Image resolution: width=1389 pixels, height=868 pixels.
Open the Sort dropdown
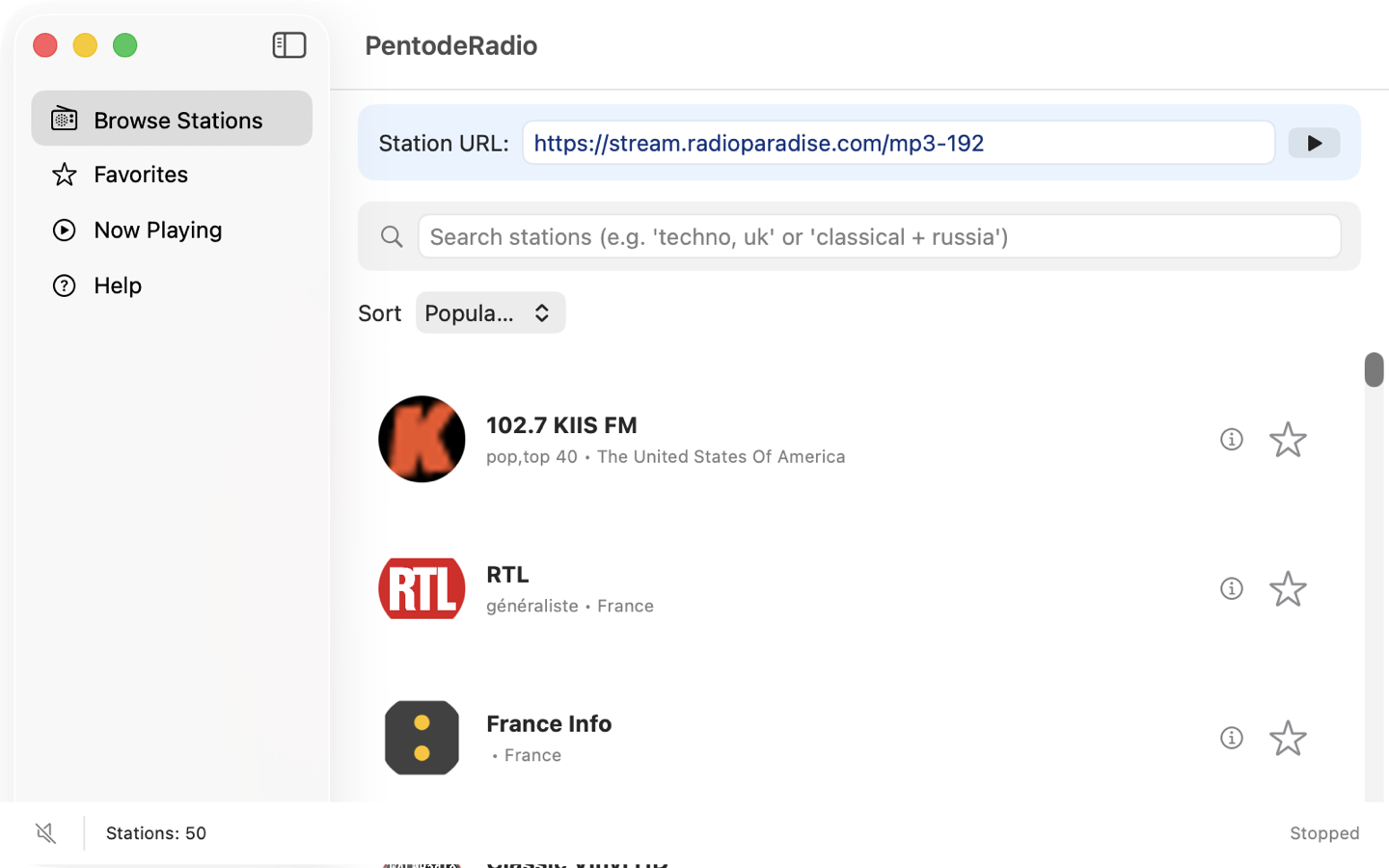click(490, 312)
